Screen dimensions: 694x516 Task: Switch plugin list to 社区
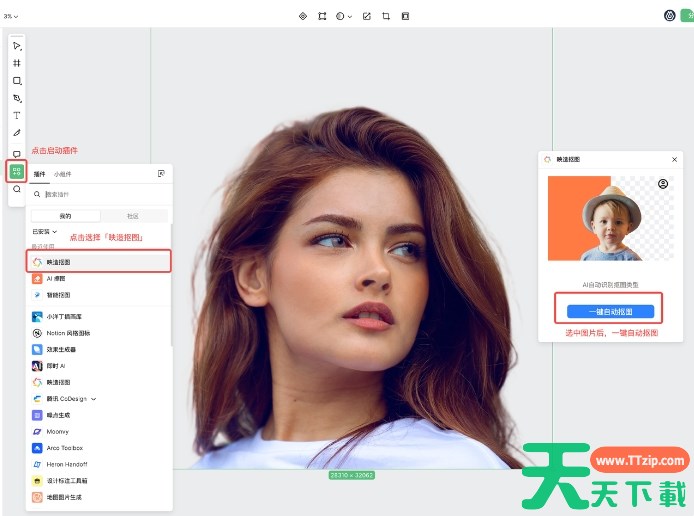click(x=133, y=215)
